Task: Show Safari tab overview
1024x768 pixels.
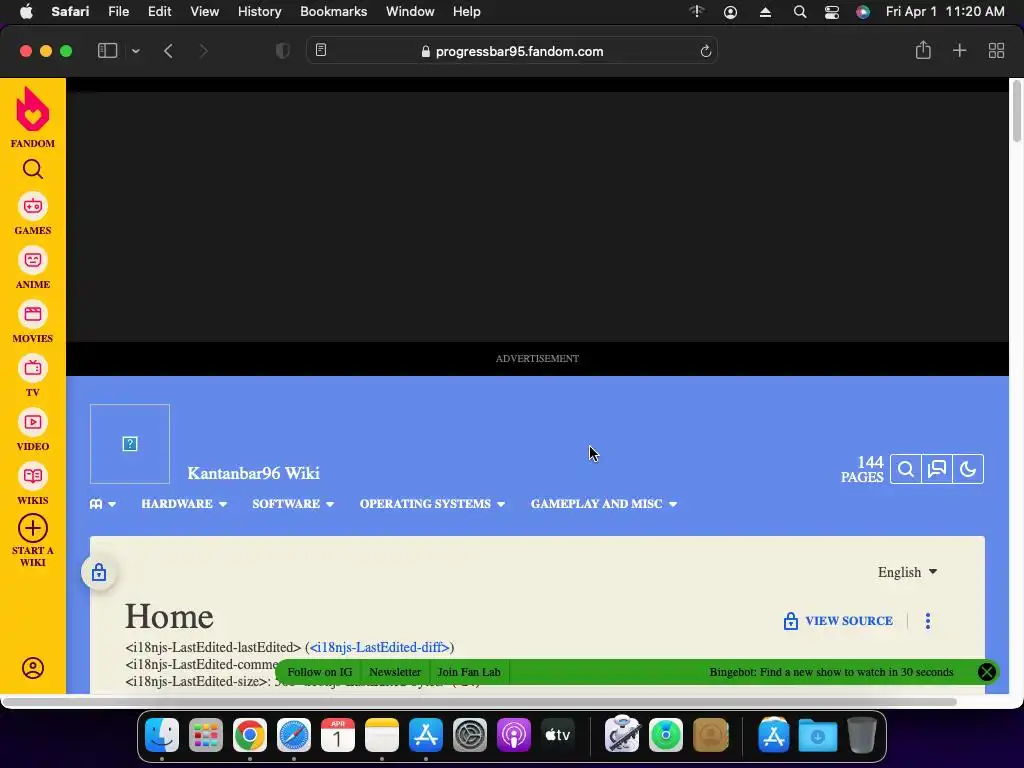Action: pos(996,50)
